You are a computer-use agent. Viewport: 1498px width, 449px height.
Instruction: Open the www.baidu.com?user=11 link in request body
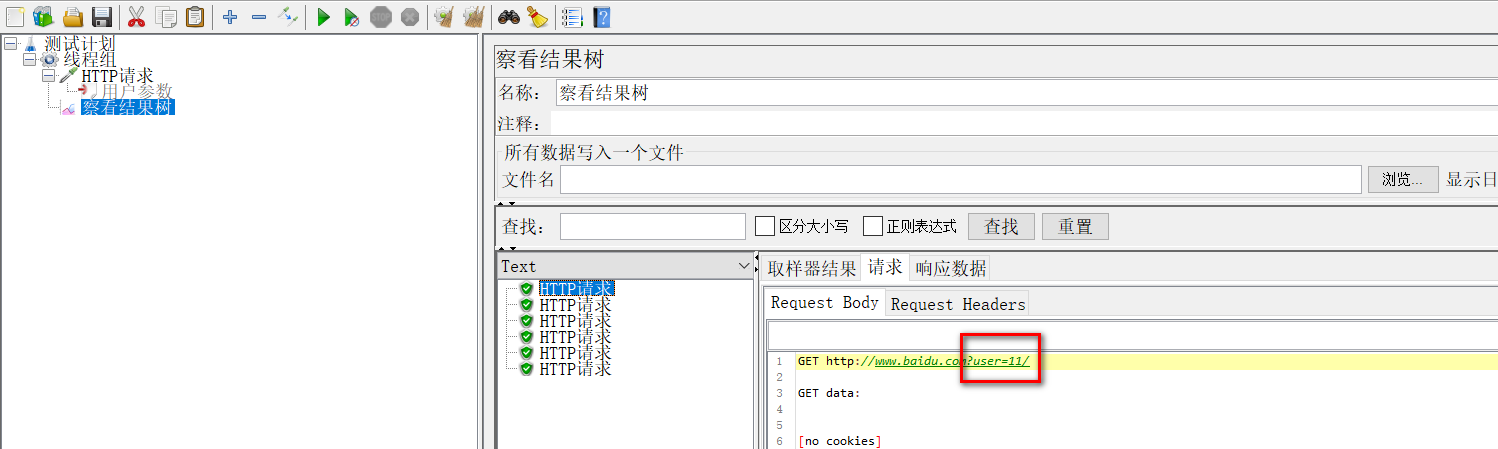[952, 361]
